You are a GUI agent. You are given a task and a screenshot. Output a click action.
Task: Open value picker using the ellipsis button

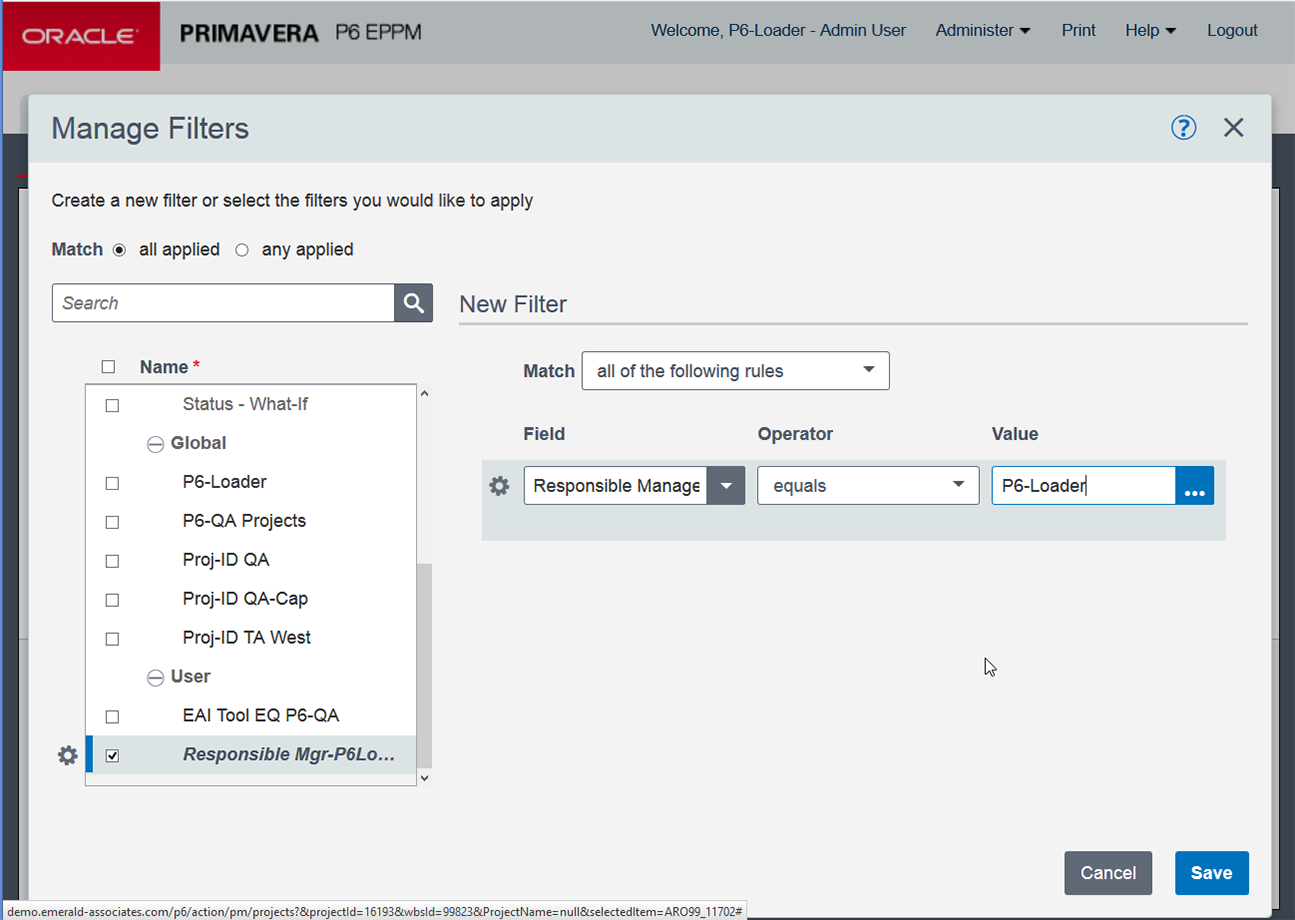click(x=1195, y=485)
